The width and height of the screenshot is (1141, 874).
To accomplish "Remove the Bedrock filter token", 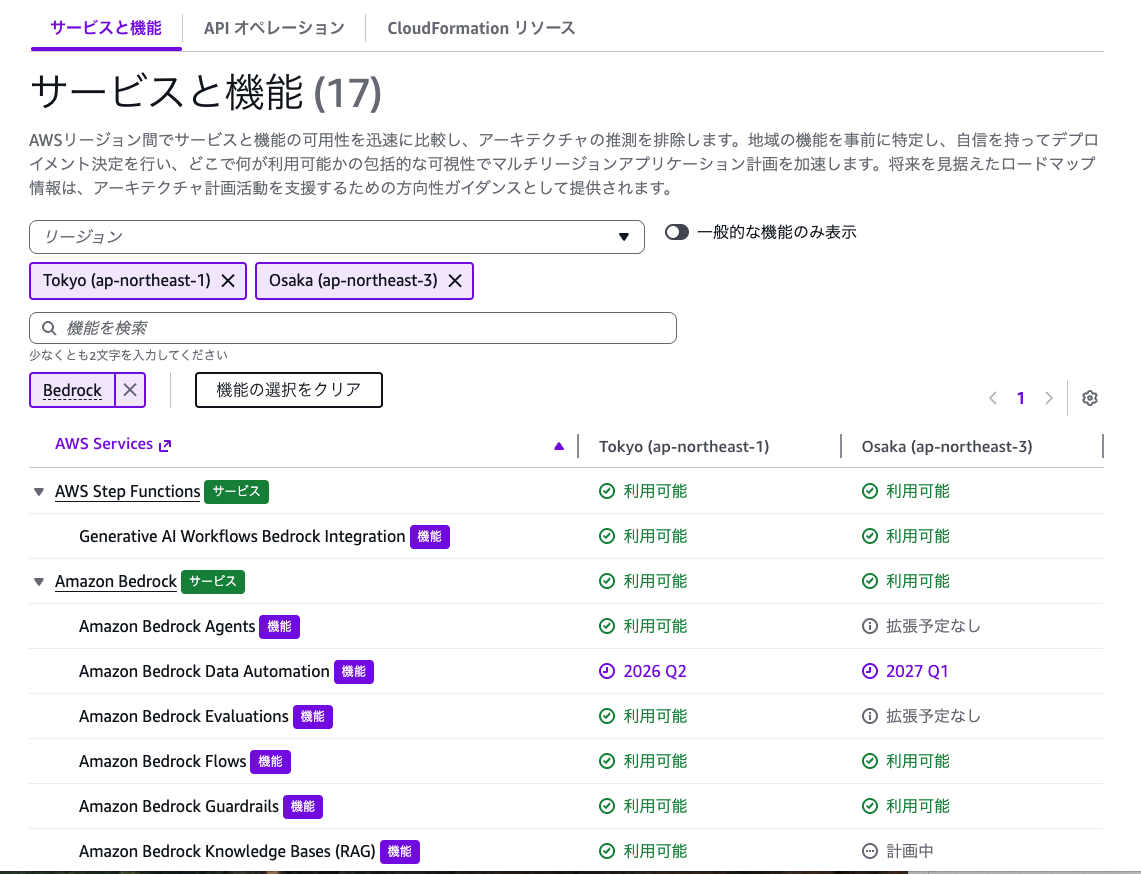I will pyautogui.click(x=130, y=390).
